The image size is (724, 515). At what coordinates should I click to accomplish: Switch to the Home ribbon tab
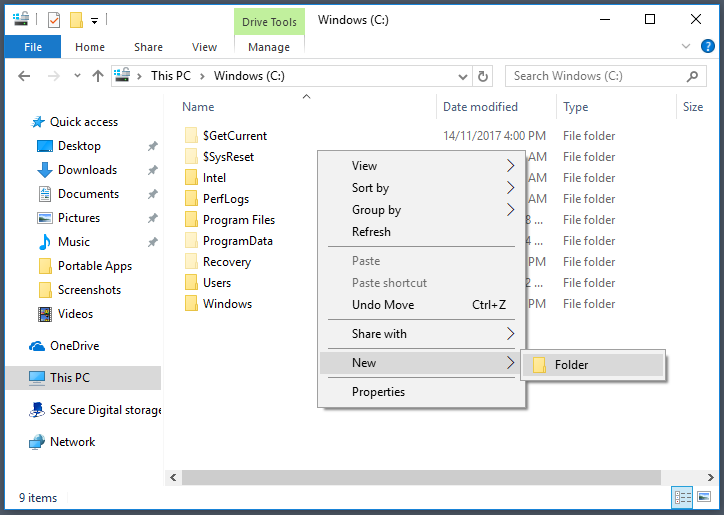90,47
